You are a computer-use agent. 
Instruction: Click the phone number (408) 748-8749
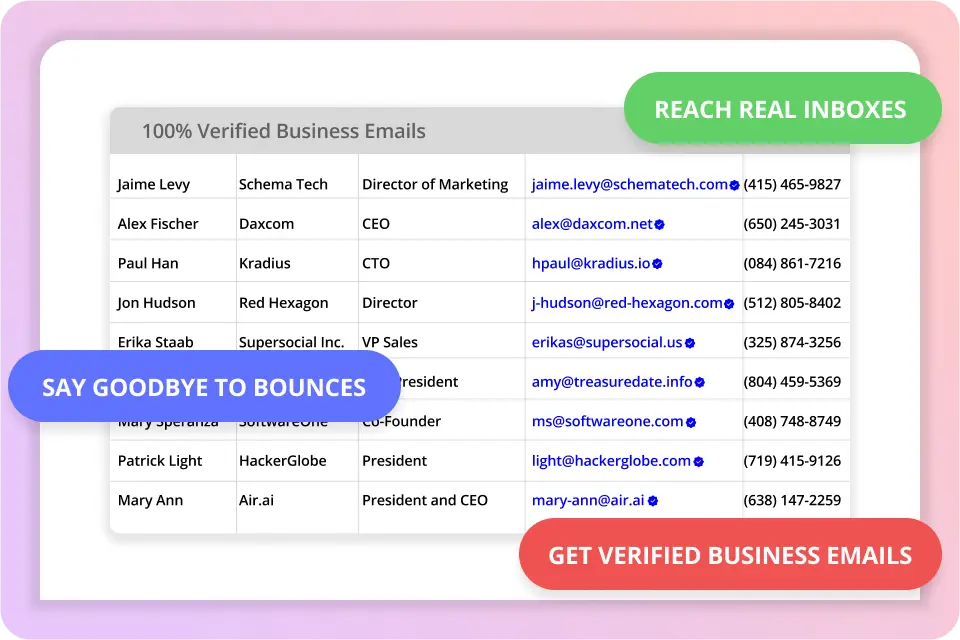[x=792, y=421]
